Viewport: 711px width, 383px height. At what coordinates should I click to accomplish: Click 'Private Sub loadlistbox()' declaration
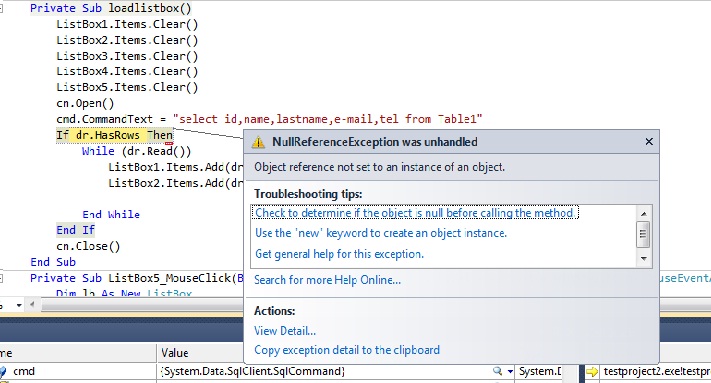pos(111,8)
